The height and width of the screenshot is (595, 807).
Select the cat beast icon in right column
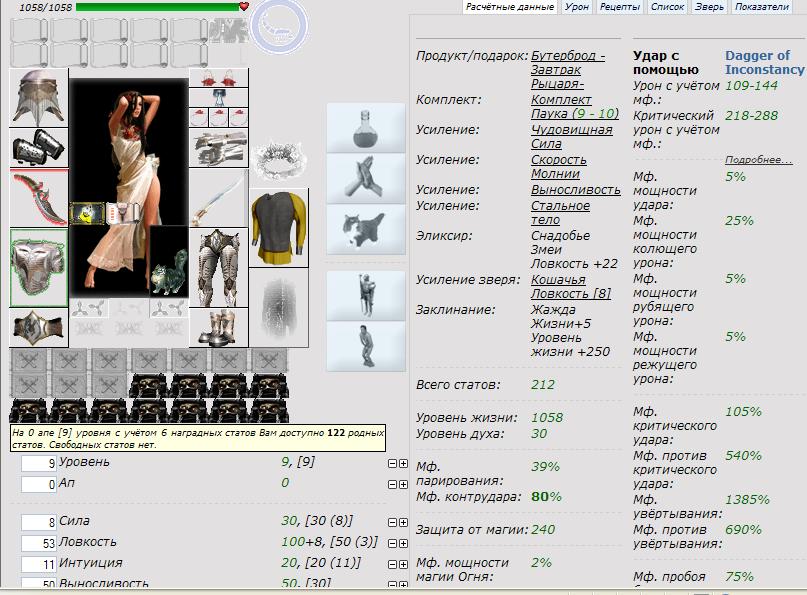click(x=365, y=229)
